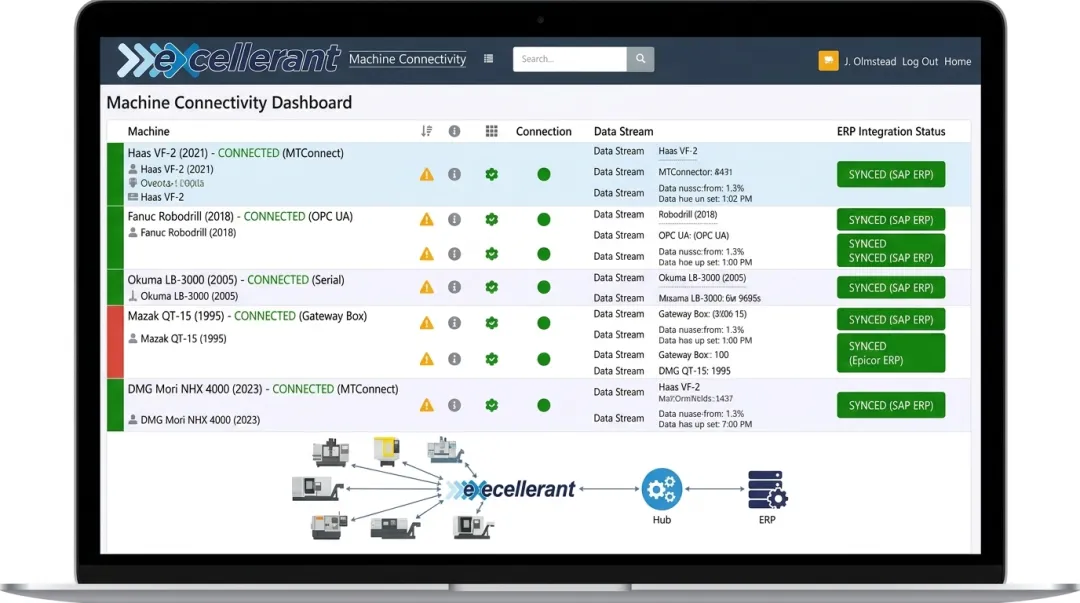Click the grid icon in table header
Screen dimensions: 1080x603
click(492, 131)
